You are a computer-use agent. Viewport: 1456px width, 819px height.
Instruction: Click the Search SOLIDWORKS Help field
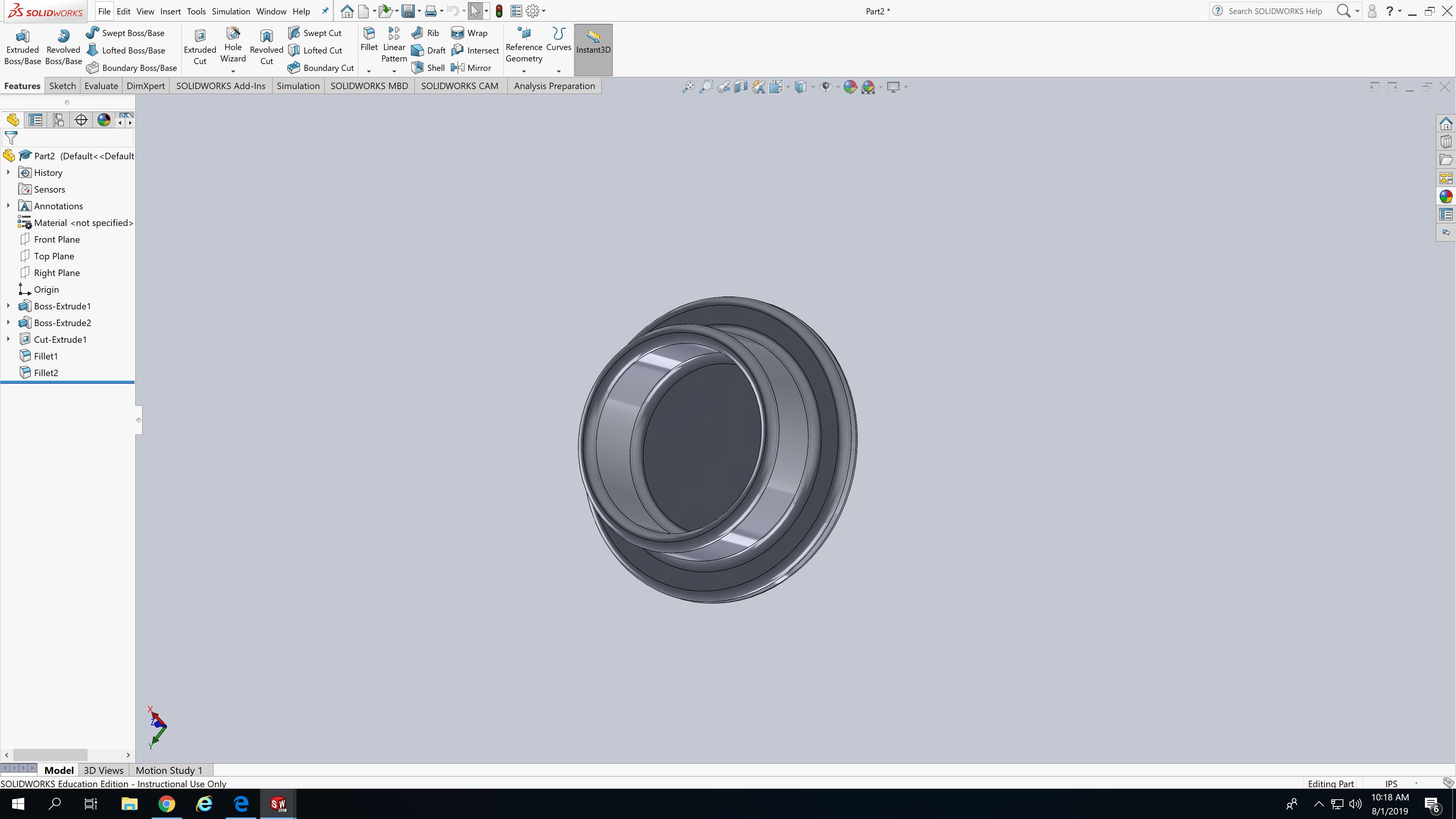click(1275, 11)
